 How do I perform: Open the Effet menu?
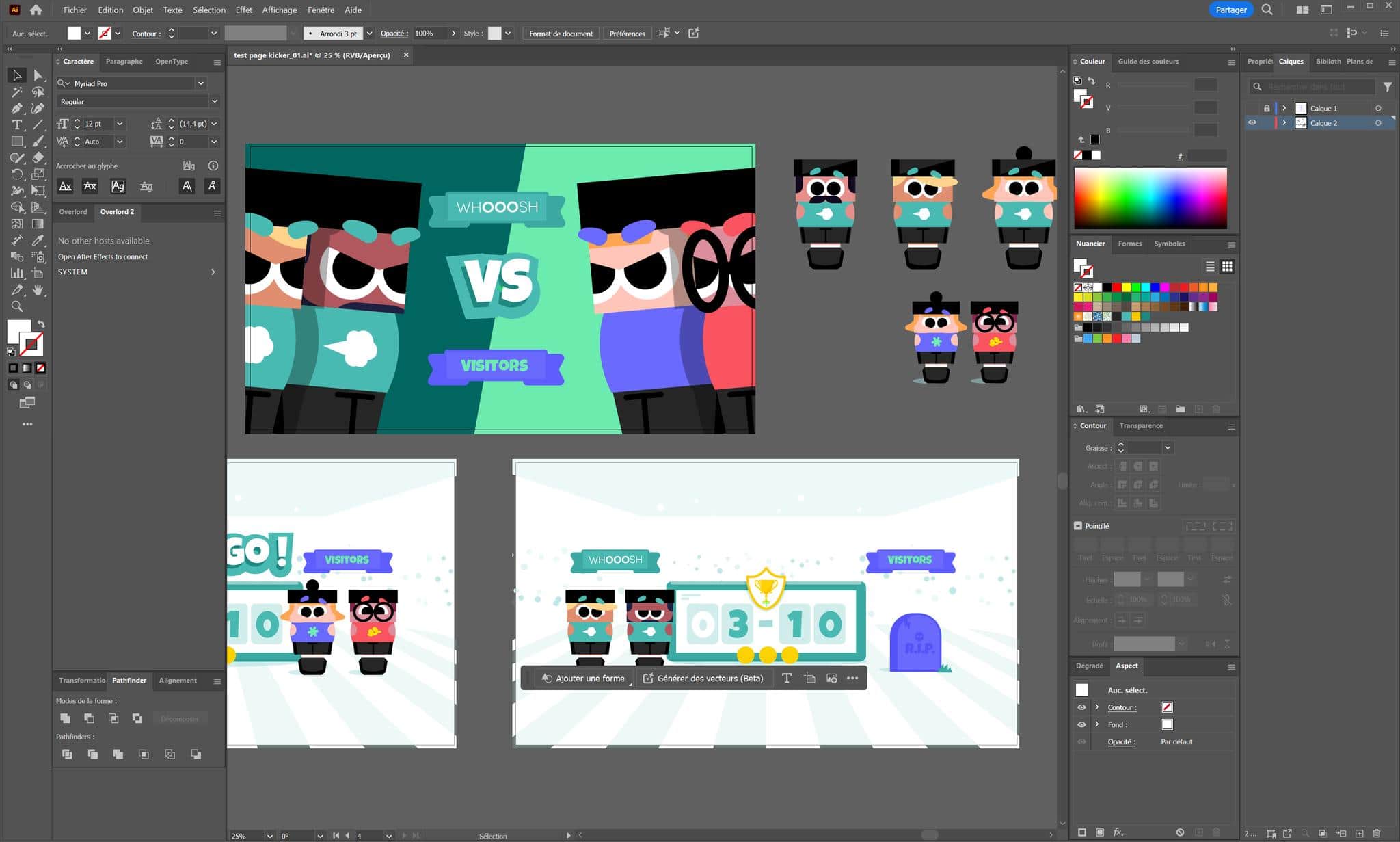point(243,10)
